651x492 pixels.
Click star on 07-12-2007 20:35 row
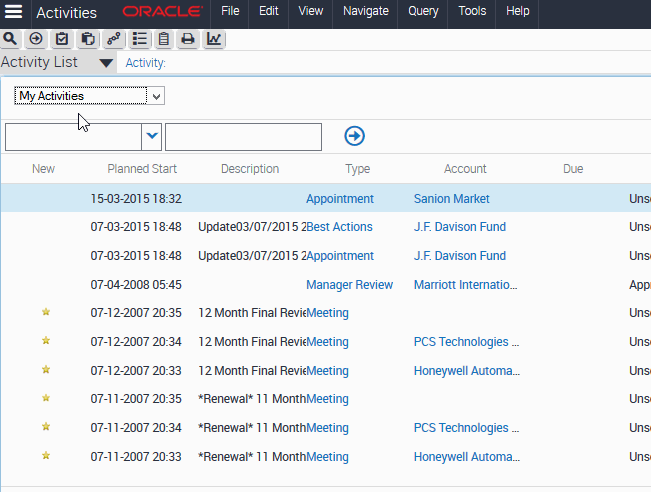coord(46,312)
